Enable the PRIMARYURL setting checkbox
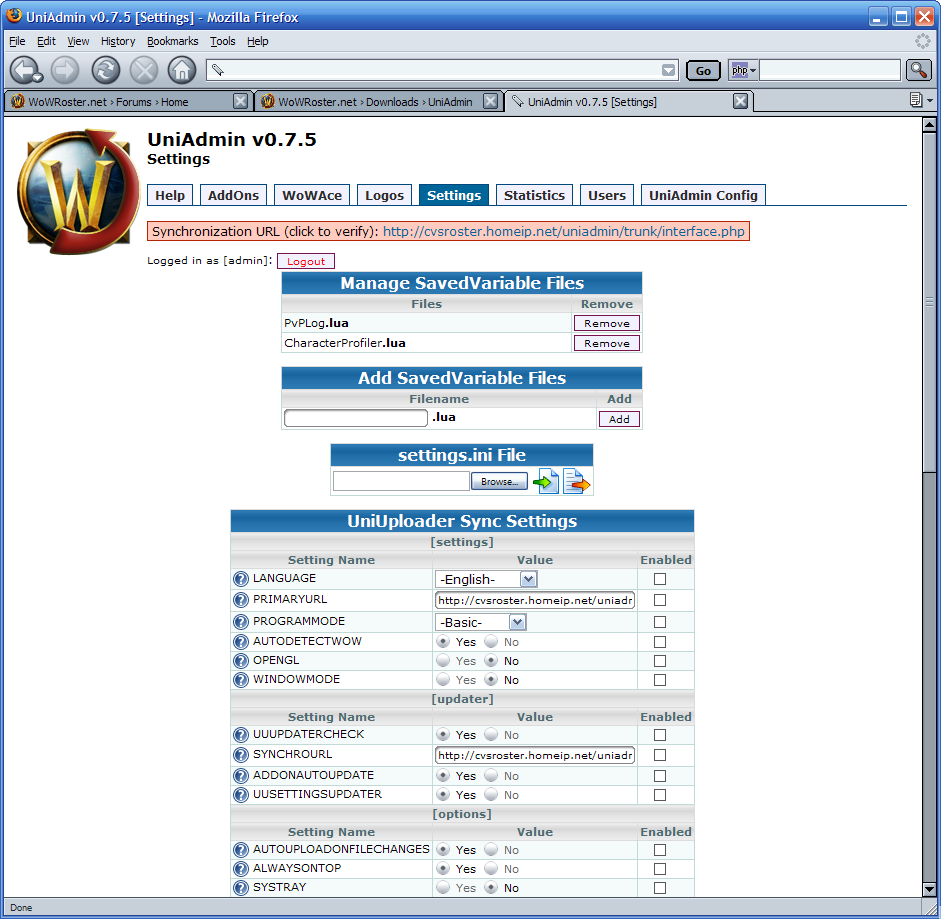 (660, 600)
